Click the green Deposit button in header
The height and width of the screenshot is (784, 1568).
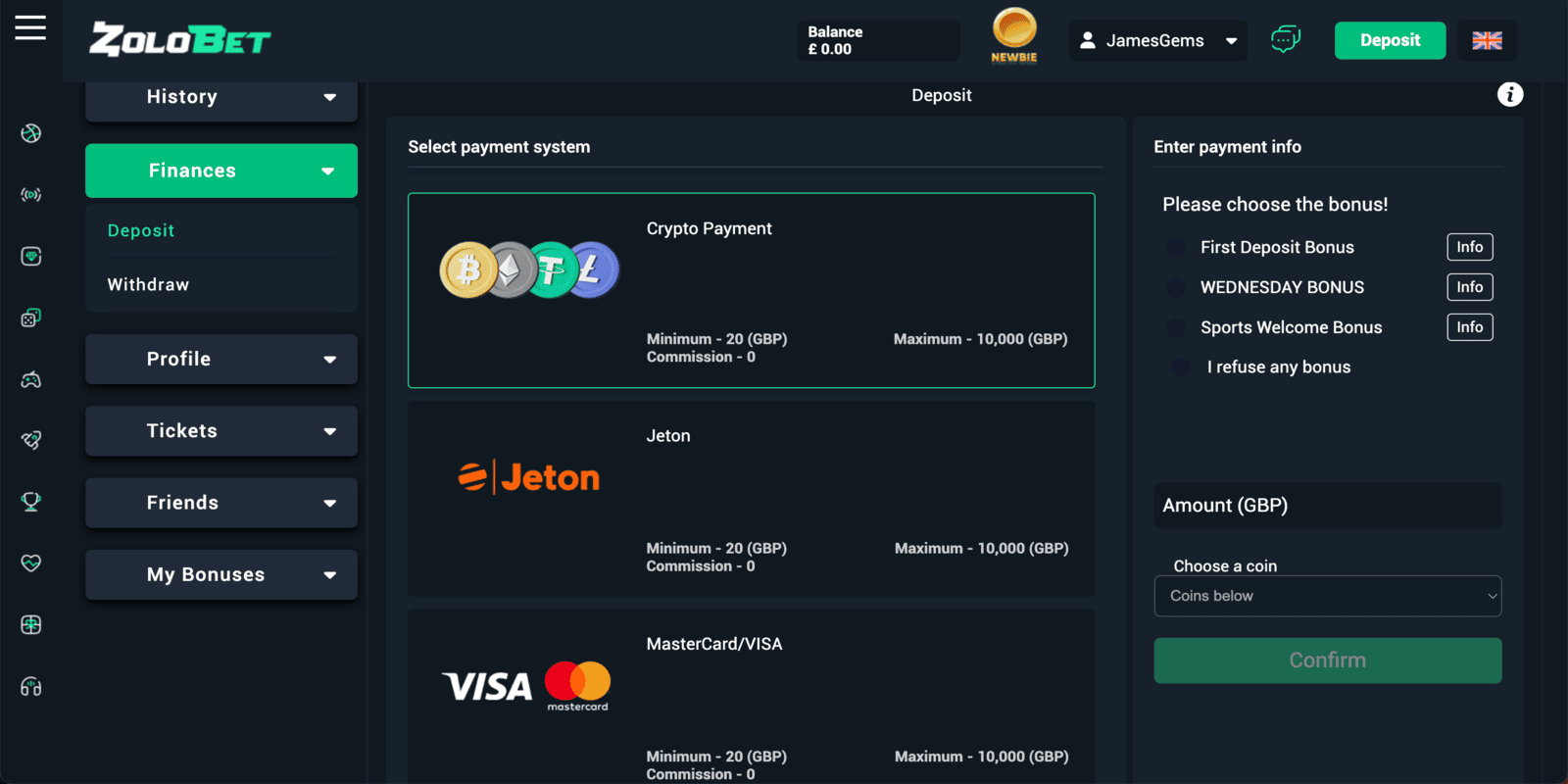pos(1390,40)
